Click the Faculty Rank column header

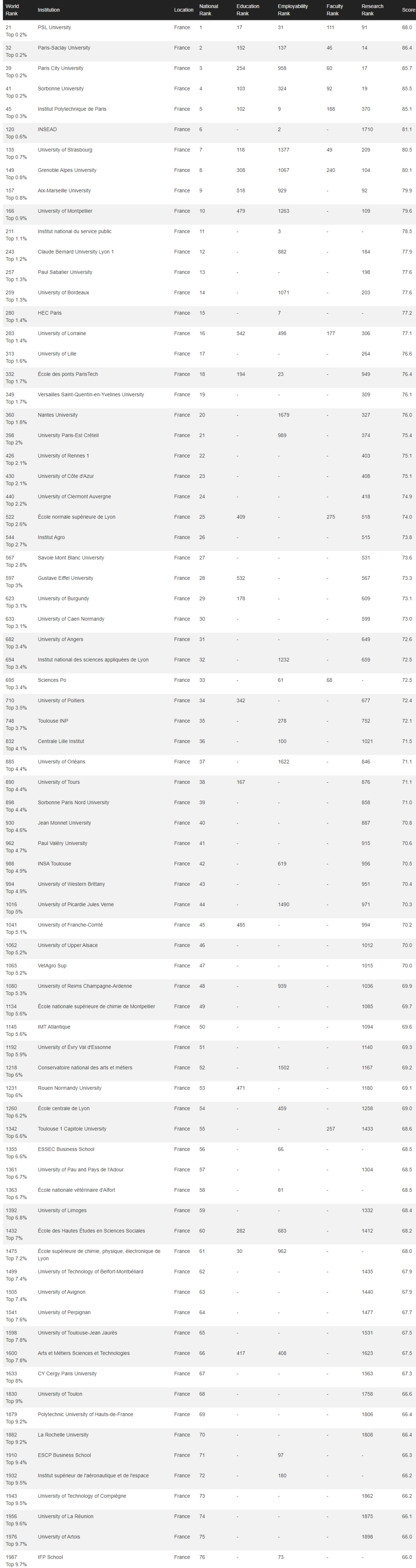click(x=334, y=10)
